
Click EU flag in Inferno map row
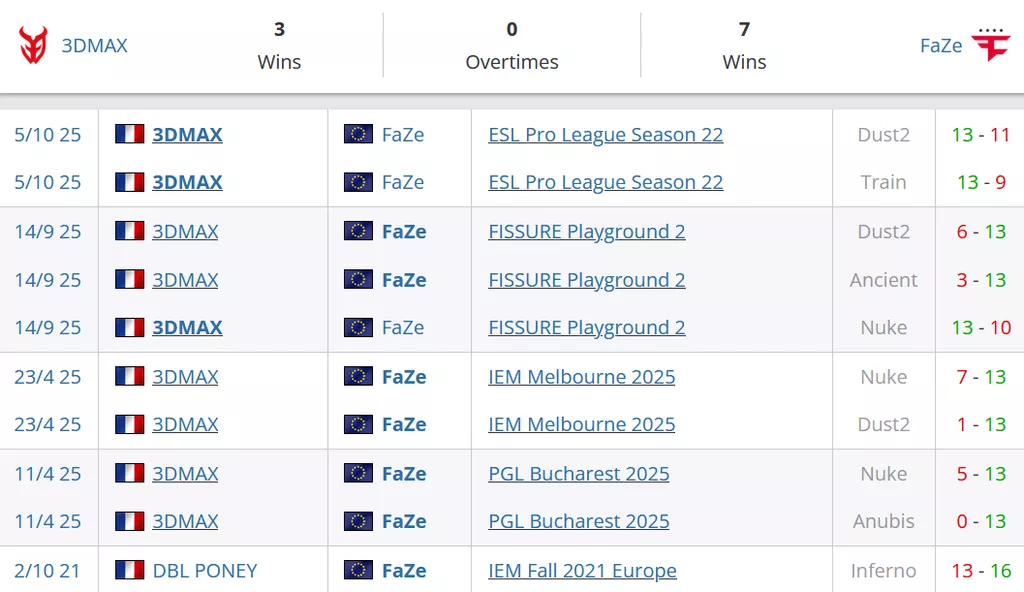(x=358, y=570)
